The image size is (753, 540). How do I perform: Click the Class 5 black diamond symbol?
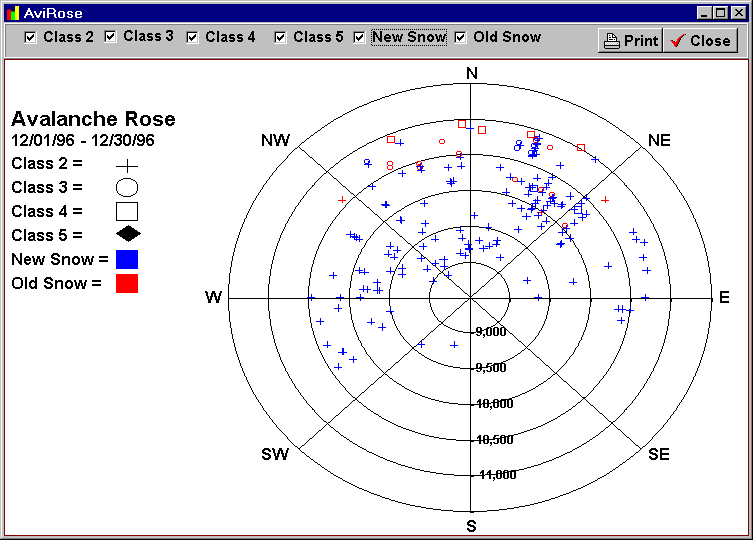[127, 235]
